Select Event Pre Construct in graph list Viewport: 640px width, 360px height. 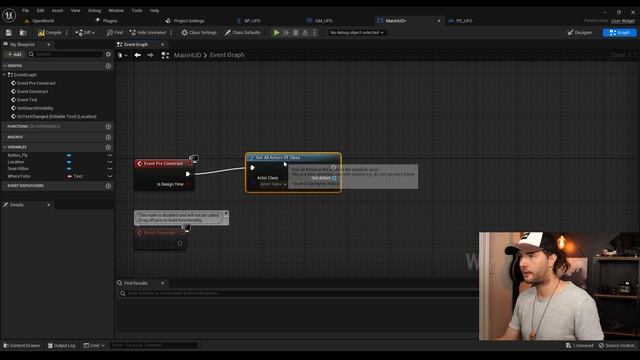click(x=36, y=83)
